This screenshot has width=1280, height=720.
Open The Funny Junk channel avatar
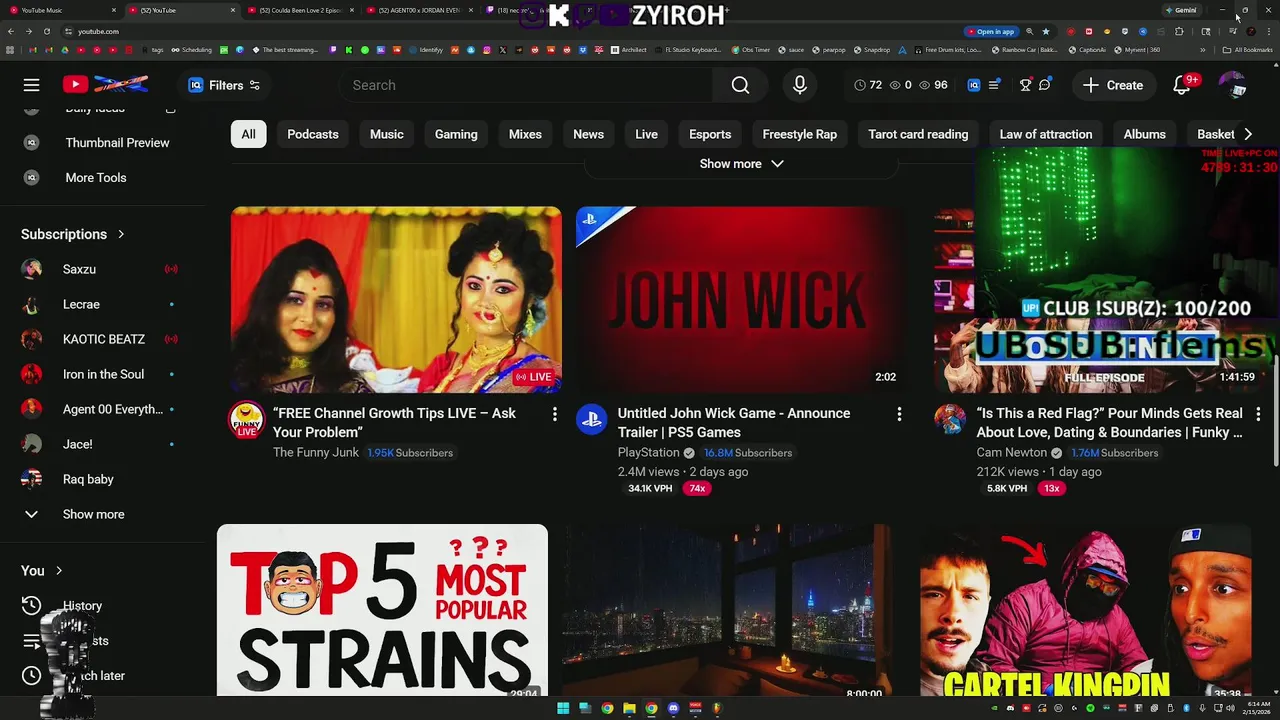point(247,420)
